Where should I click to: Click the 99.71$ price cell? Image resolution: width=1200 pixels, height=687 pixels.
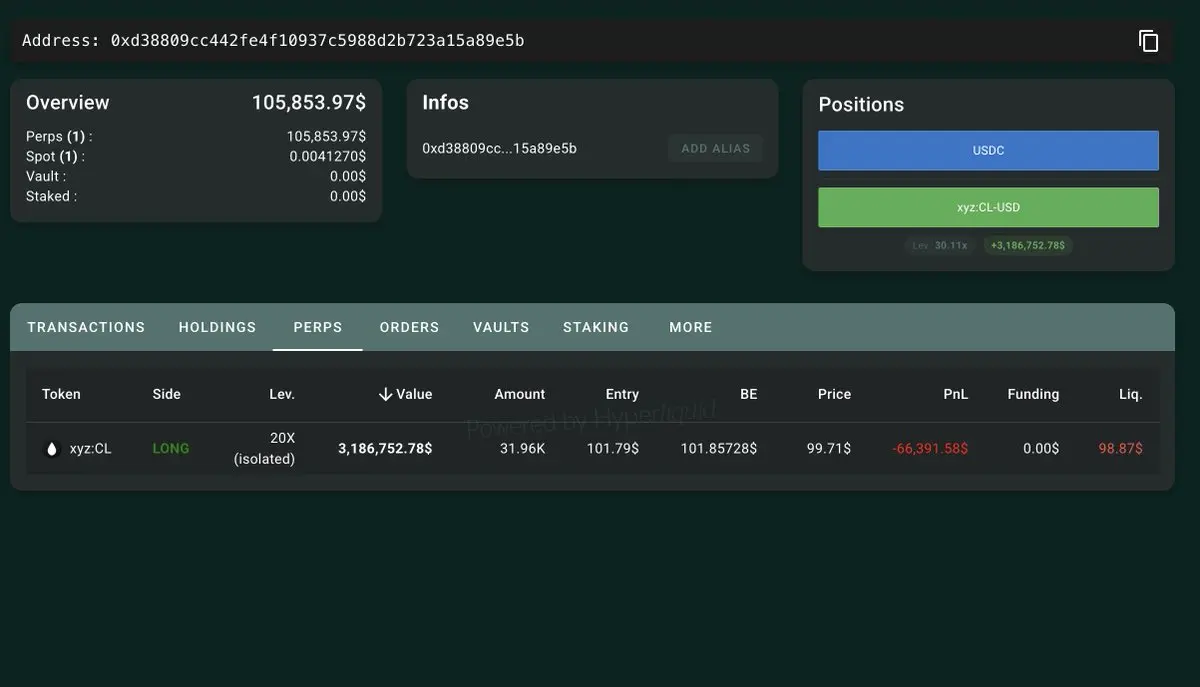coord(828,449)
